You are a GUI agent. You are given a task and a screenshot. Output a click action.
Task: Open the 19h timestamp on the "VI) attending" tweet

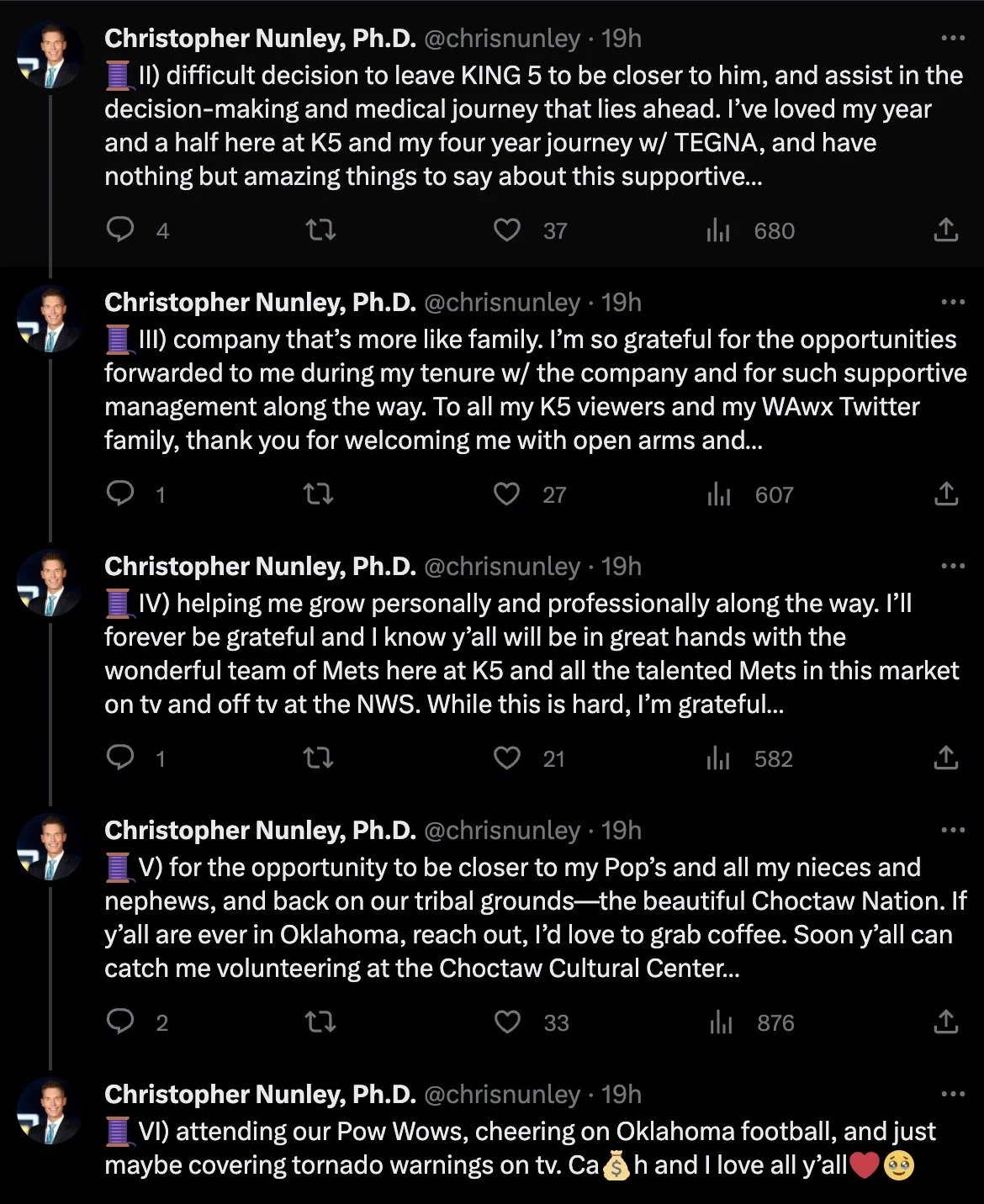pos(622,1094)
